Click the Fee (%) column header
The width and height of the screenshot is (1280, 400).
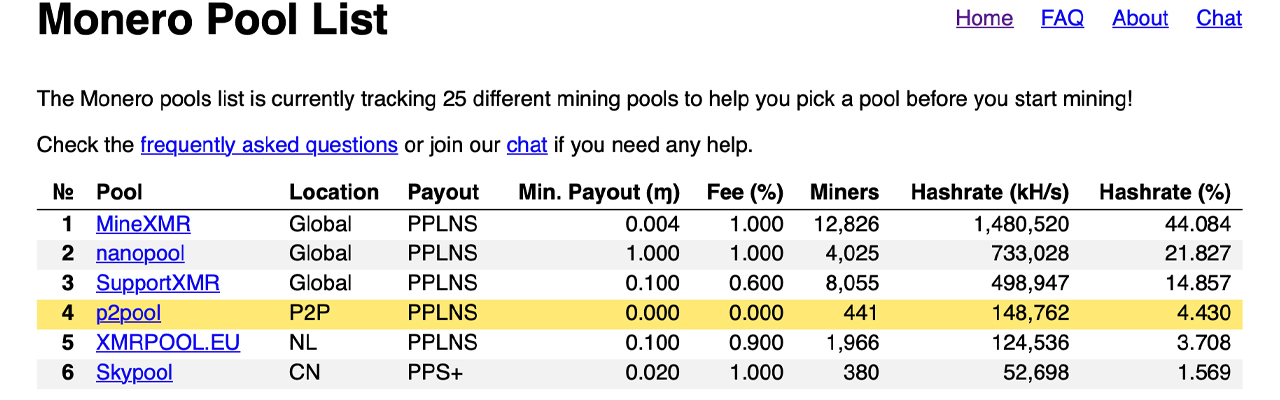point(745,193)
